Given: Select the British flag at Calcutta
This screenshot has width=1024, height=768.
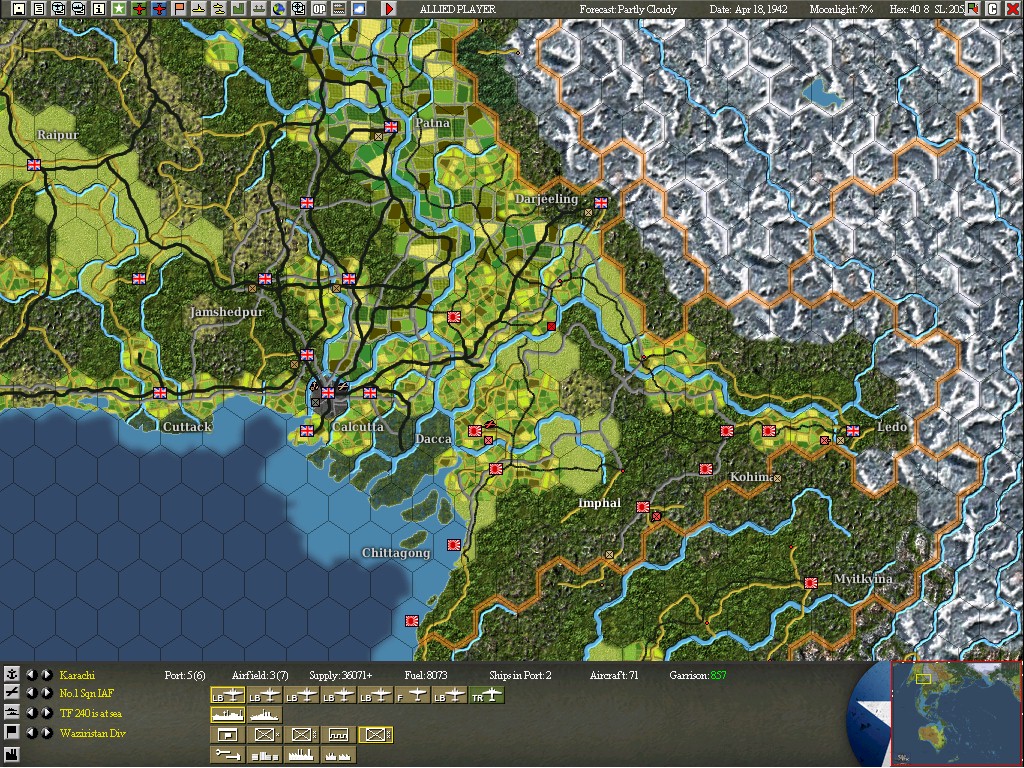Looking at the screenshot, I should point(328,392).
